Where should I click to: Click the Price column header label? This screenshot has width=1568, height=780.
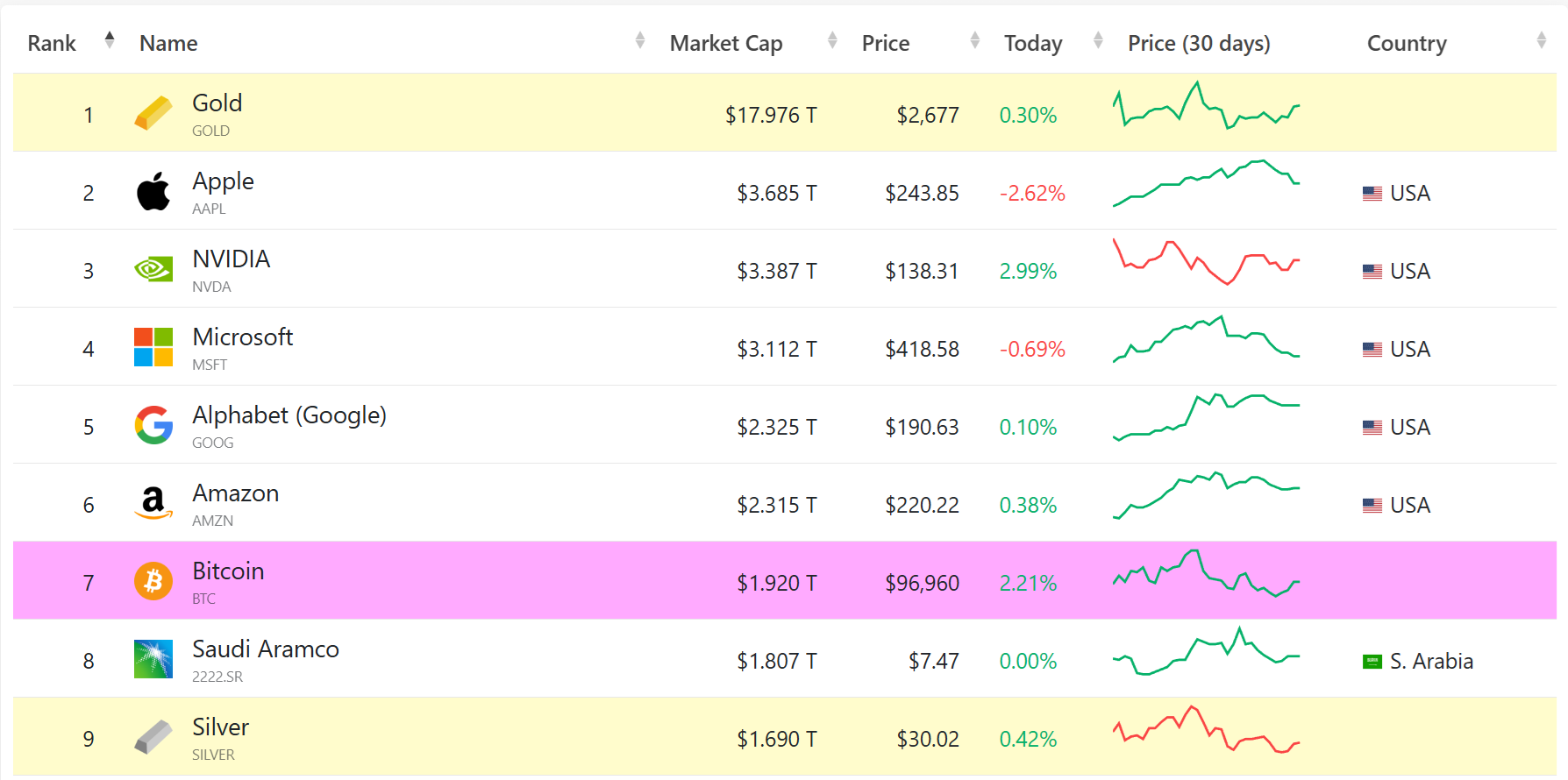tap(886, 43)
